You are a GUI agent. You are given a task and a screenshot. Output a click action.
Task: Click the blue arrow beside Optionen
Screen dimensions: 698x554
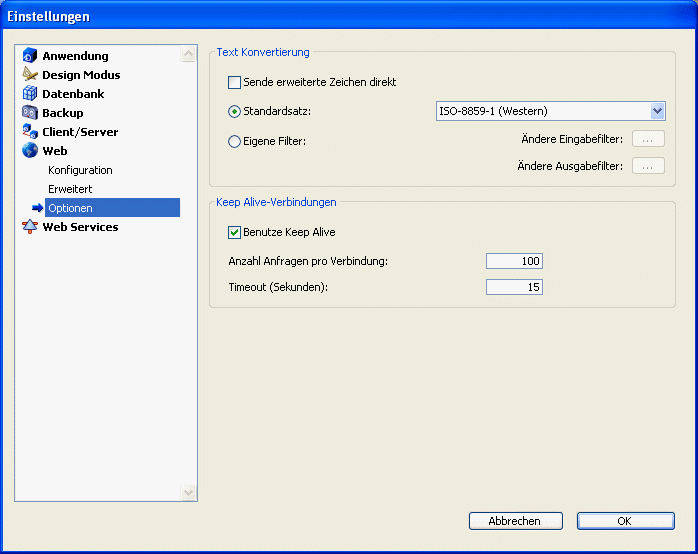(38, 208)
